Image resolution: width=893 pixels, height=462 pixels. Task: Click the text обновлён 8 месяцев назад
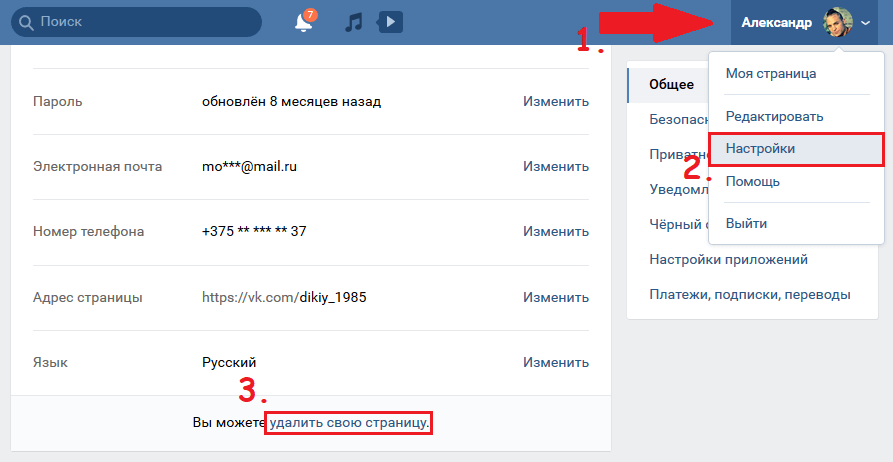(292, 101)
